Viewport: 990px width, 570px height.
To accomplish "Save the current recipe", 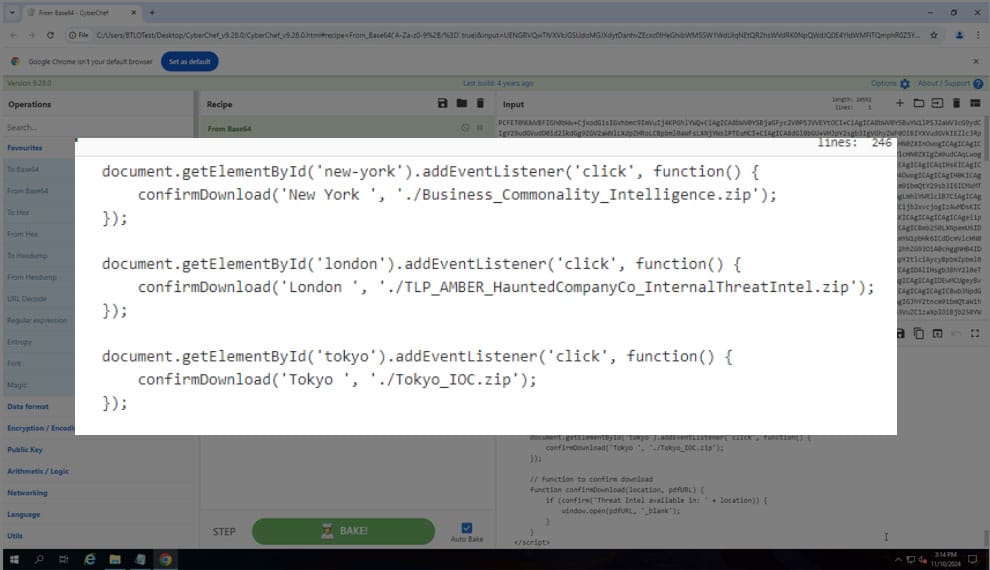I will pyautogui.click(x=443, y=104).
